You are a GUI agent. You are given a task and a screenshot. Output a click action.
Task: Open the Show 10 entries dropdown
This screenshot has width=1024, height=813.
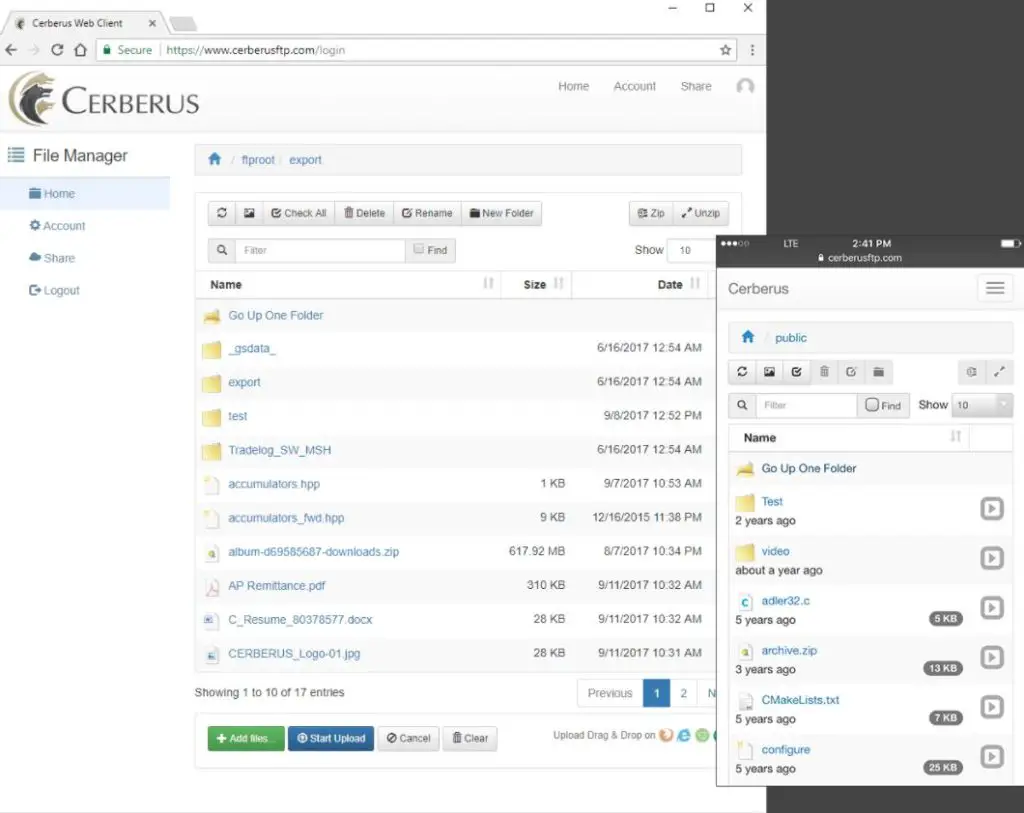pyautogui.click(x=691, y=250)
